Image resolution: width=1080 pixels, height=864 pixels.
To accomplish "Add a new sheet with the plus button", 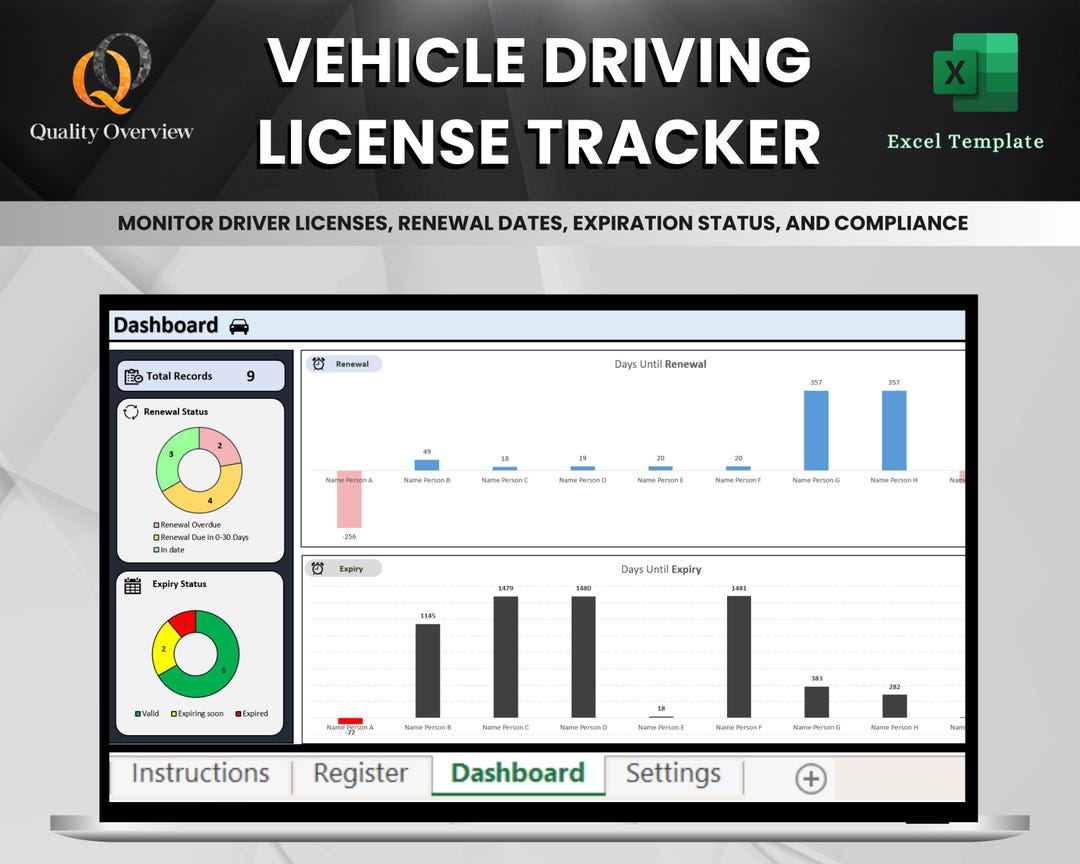I will [810, 776].
